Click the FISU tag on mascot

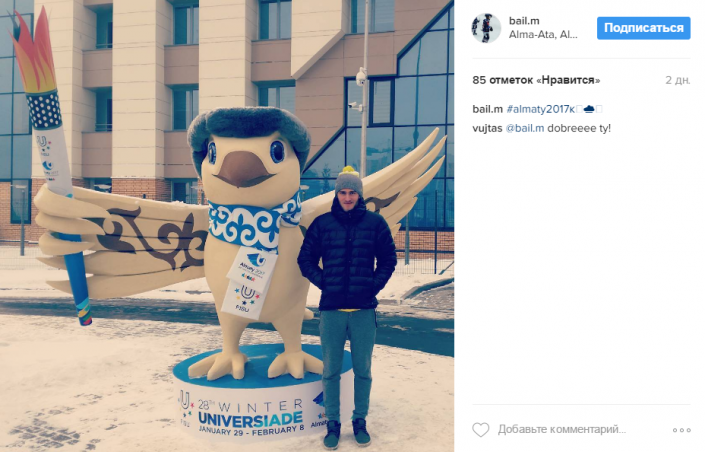[244, 299]
